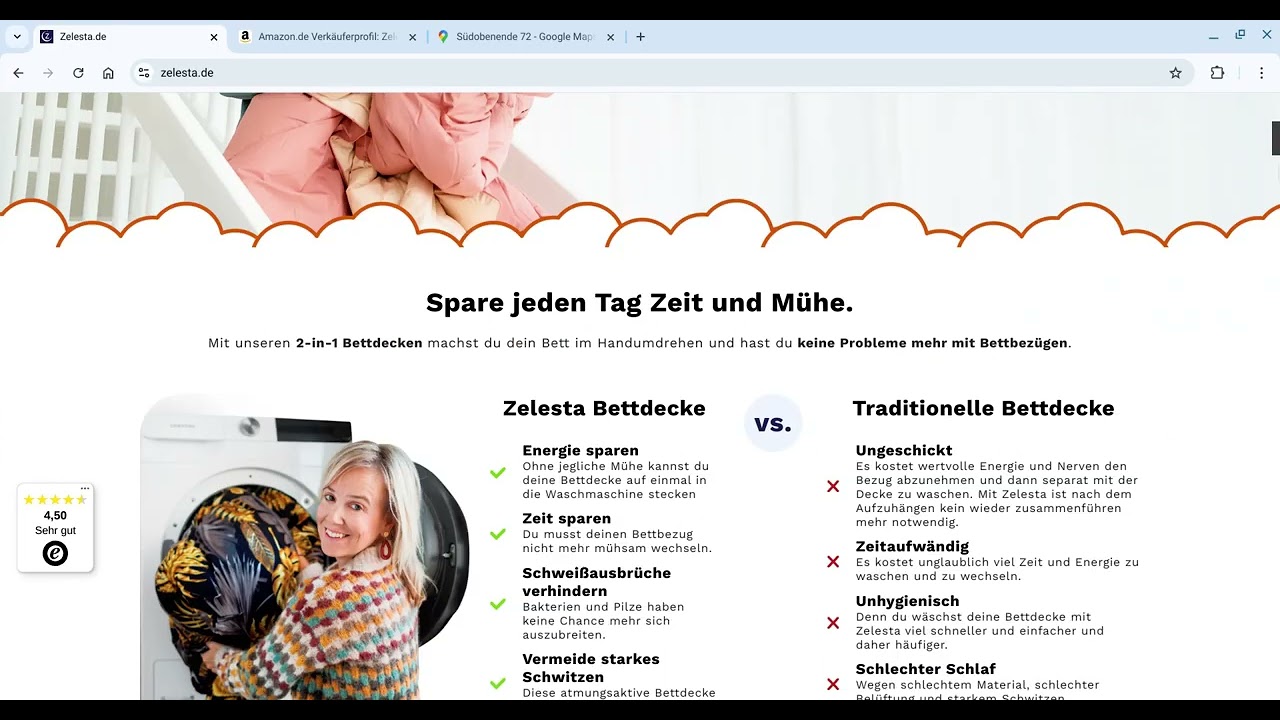Screen dimensions: 1280x720
Task: Click the washing machine woman photo
Action: [x=305, y=547]
